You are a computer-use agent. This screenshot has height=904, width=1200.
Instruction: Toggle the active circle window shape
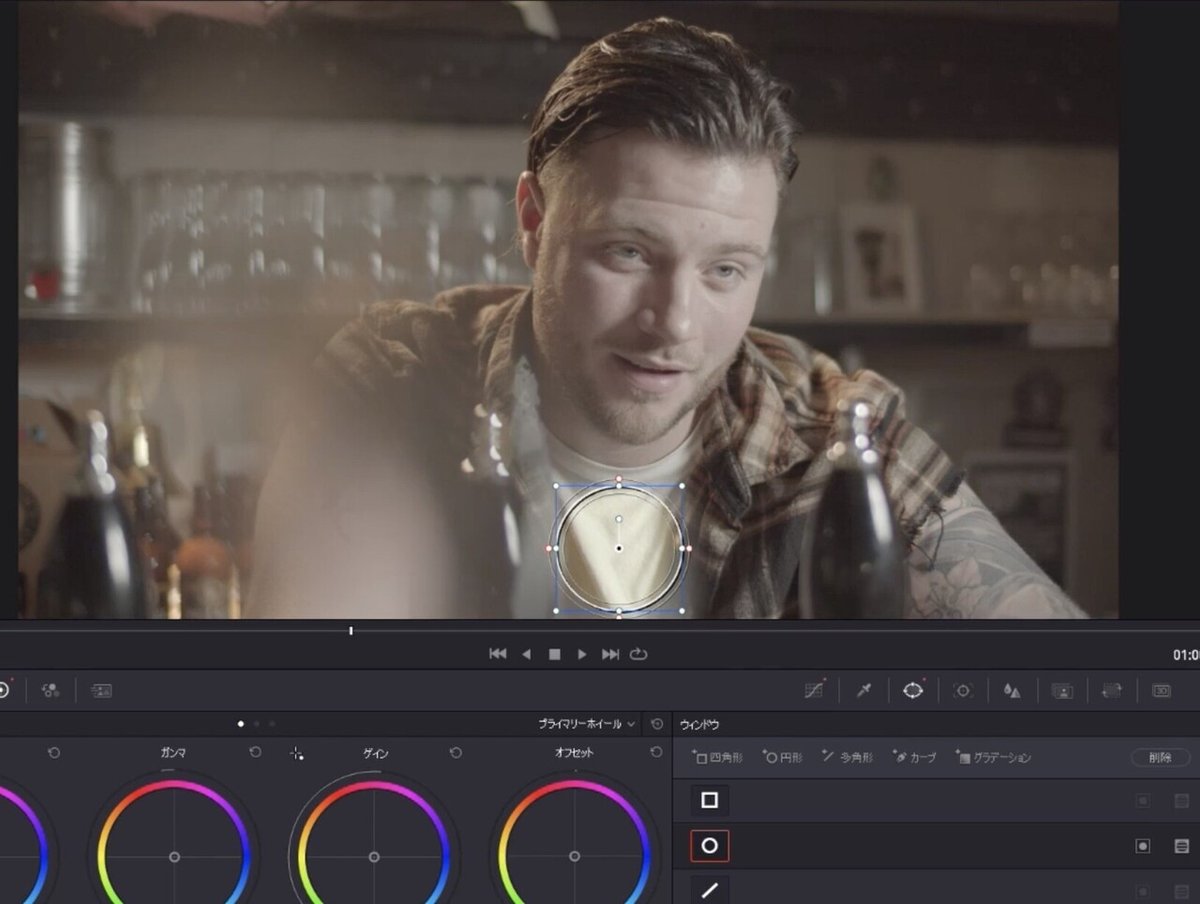pos(710,846)
